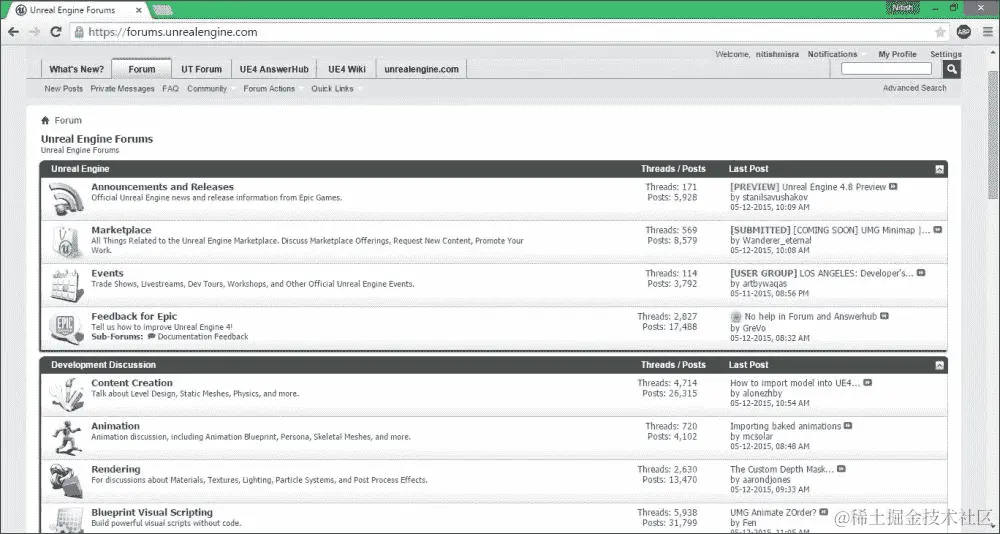This screenshot has height=534, width=1000.
Task: Click the SSL padlock icon in address bar
Action: click(78, 32)
